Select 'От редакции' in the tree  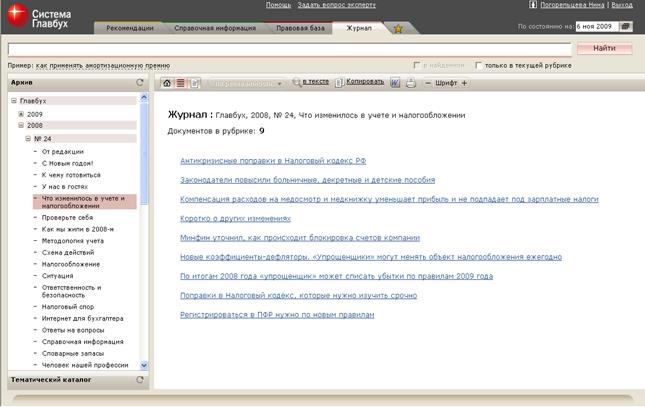(x=63, y=151)
